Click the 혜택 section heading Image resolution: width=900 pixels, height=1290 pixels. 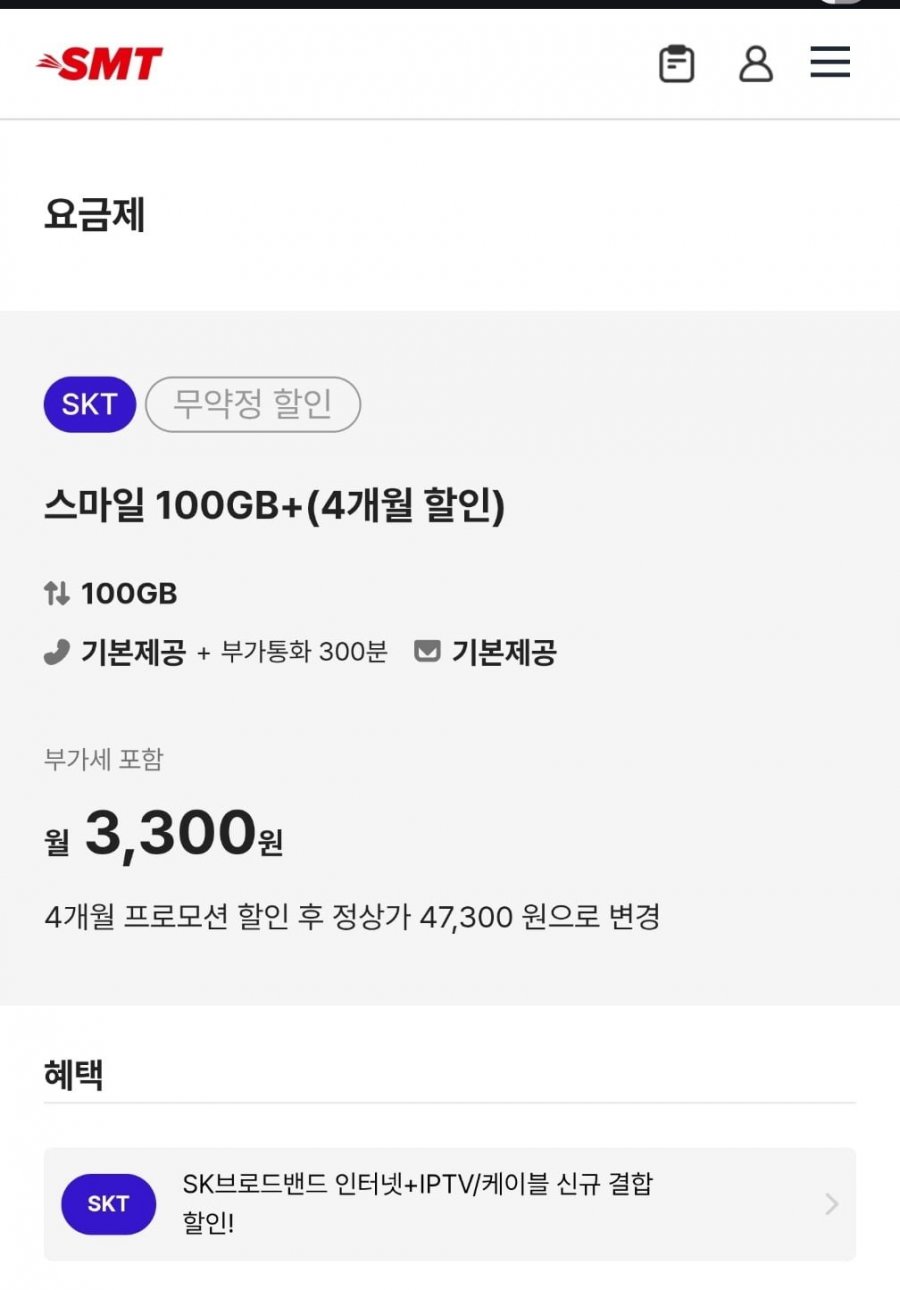coord(74,1075)
